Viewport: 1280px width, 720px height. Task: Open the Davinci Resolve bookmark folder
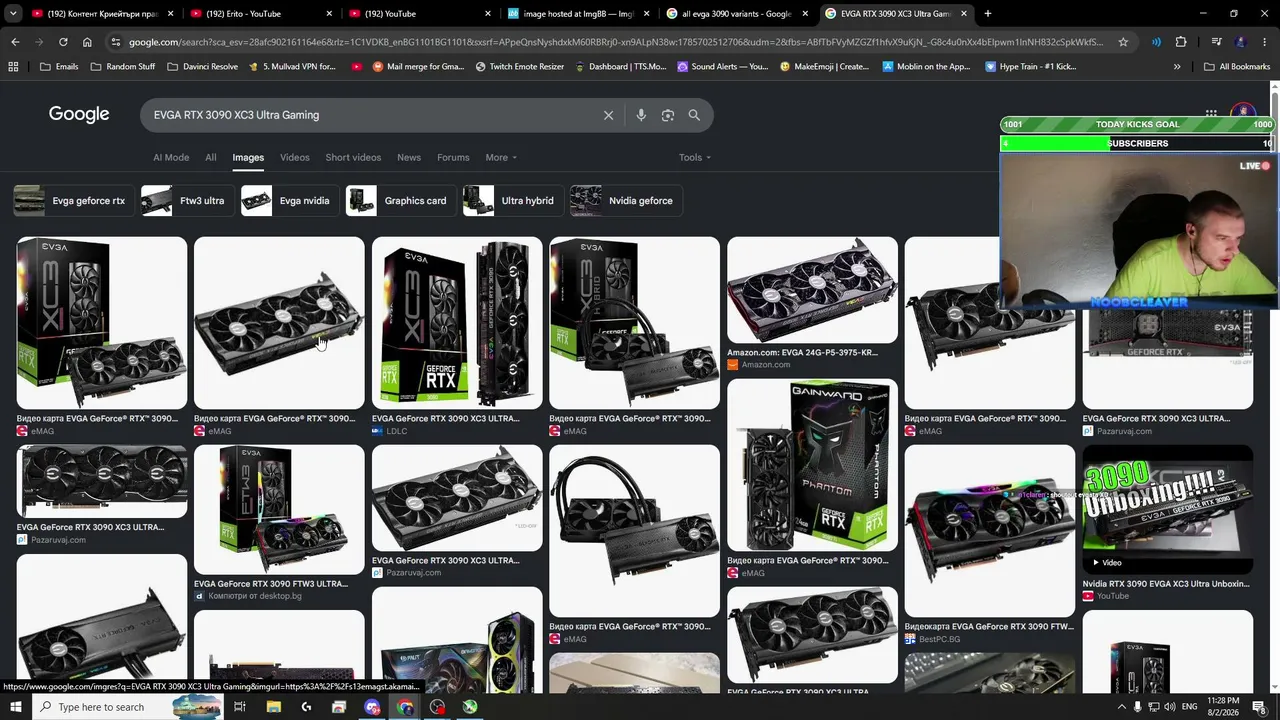(202, 67)
